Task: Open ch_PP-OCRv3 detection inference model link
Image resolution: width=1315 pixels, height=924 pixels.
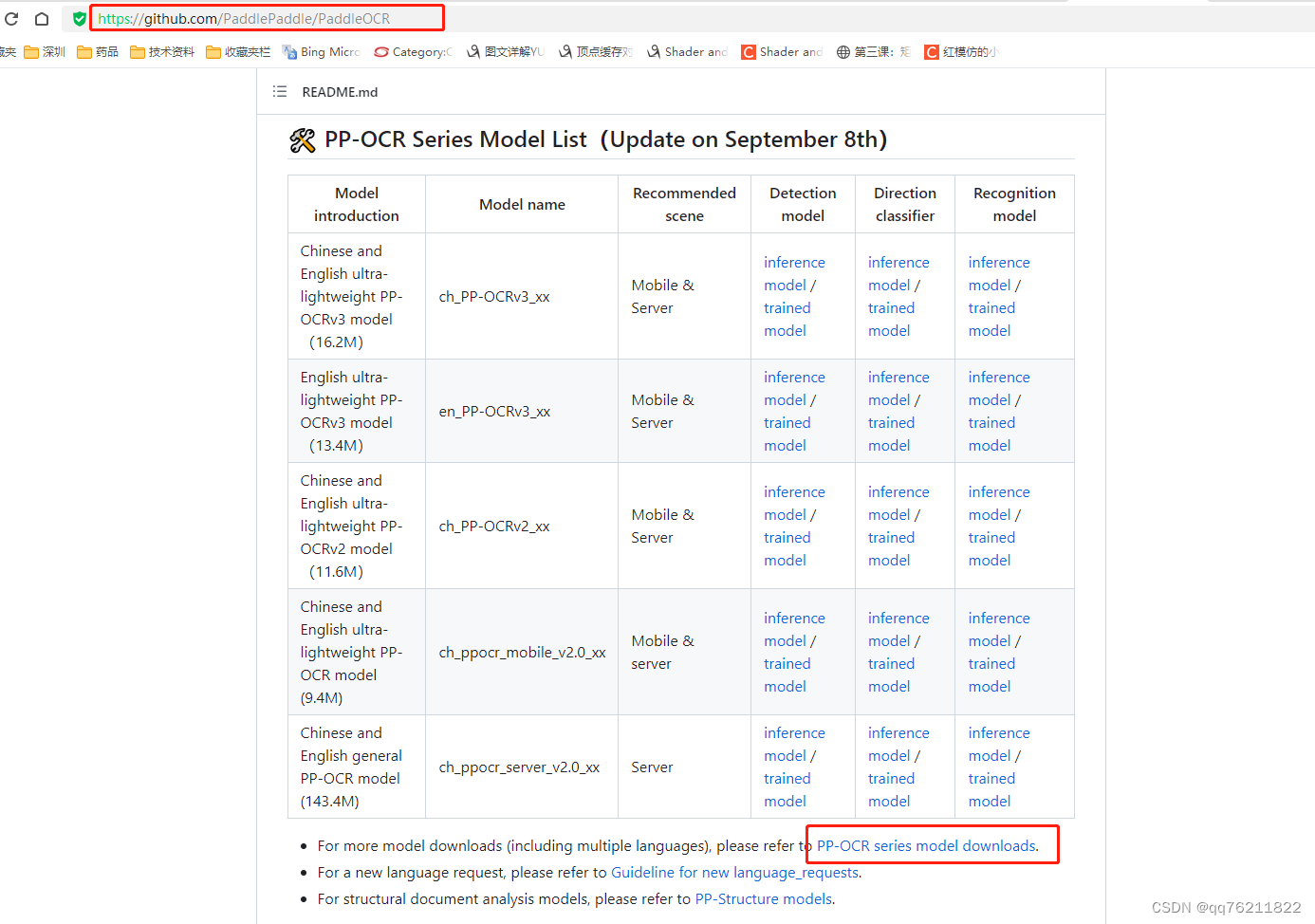Action: [794, 273]
